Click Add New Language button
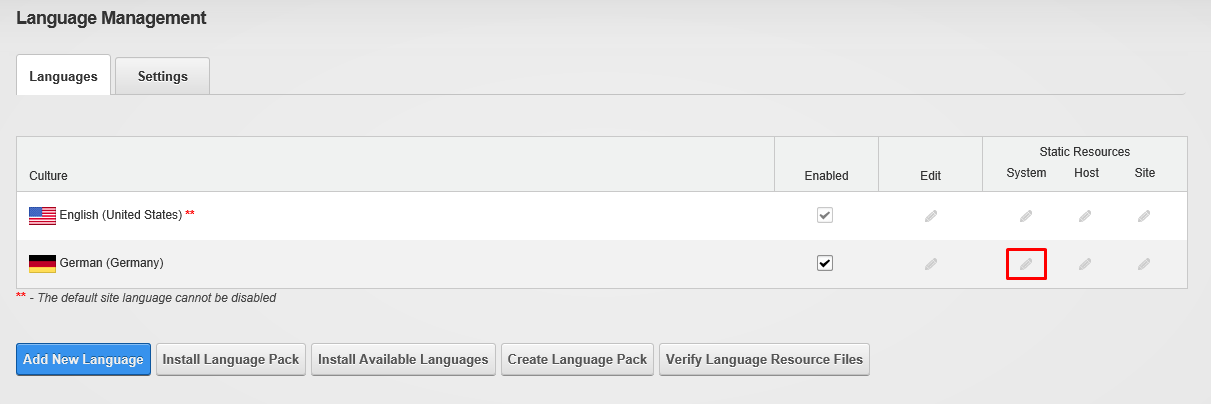 (x=83, y=360)
